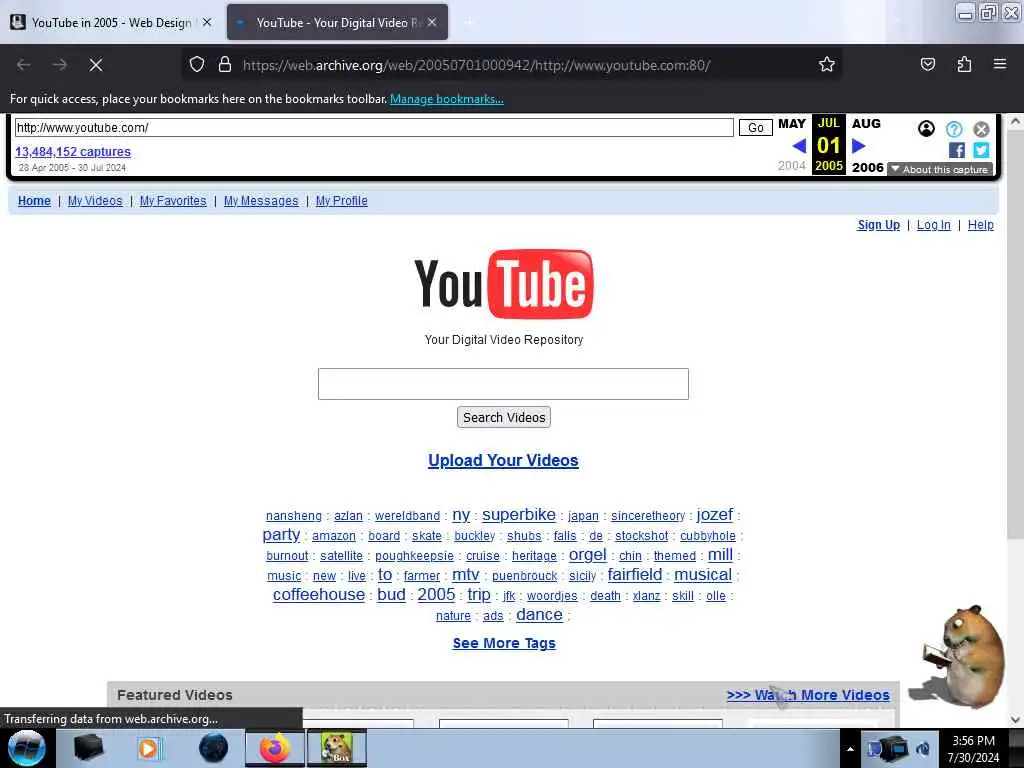1024x768 pixels.
Task: Open the Wayback Machine help question icon
Action: tap(954, 129)
